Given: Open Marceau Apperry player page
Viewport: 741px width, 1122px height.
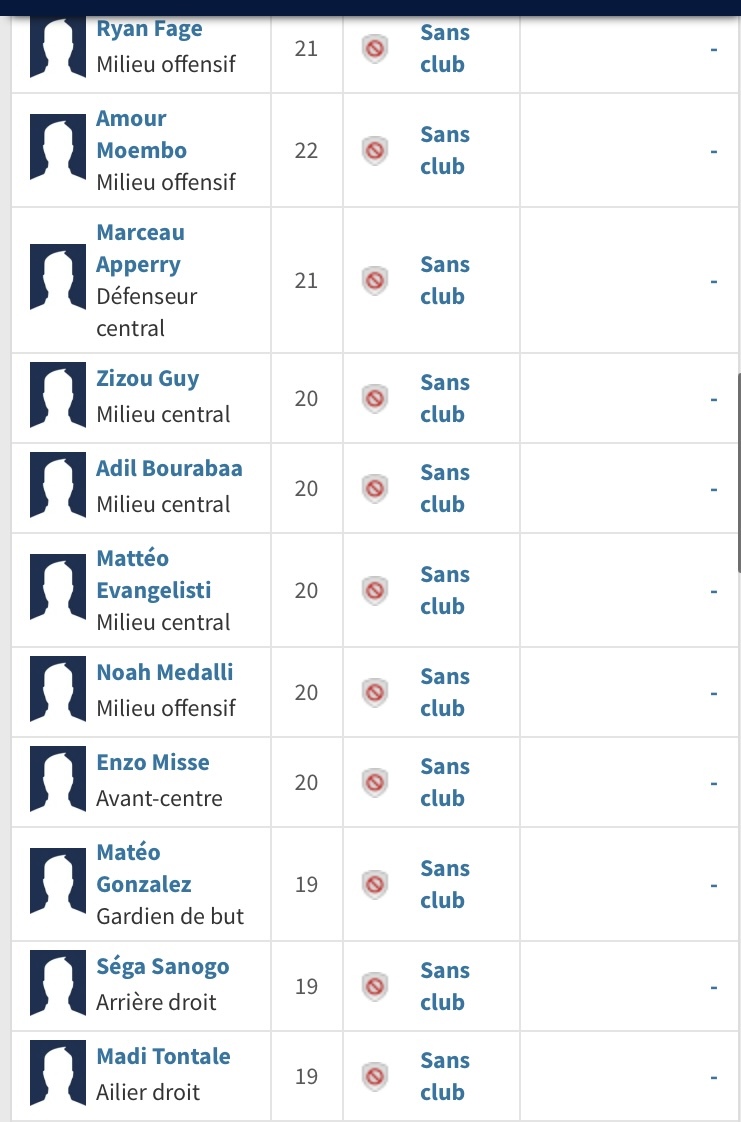Looking at the screenshot, I should [140, 248].
